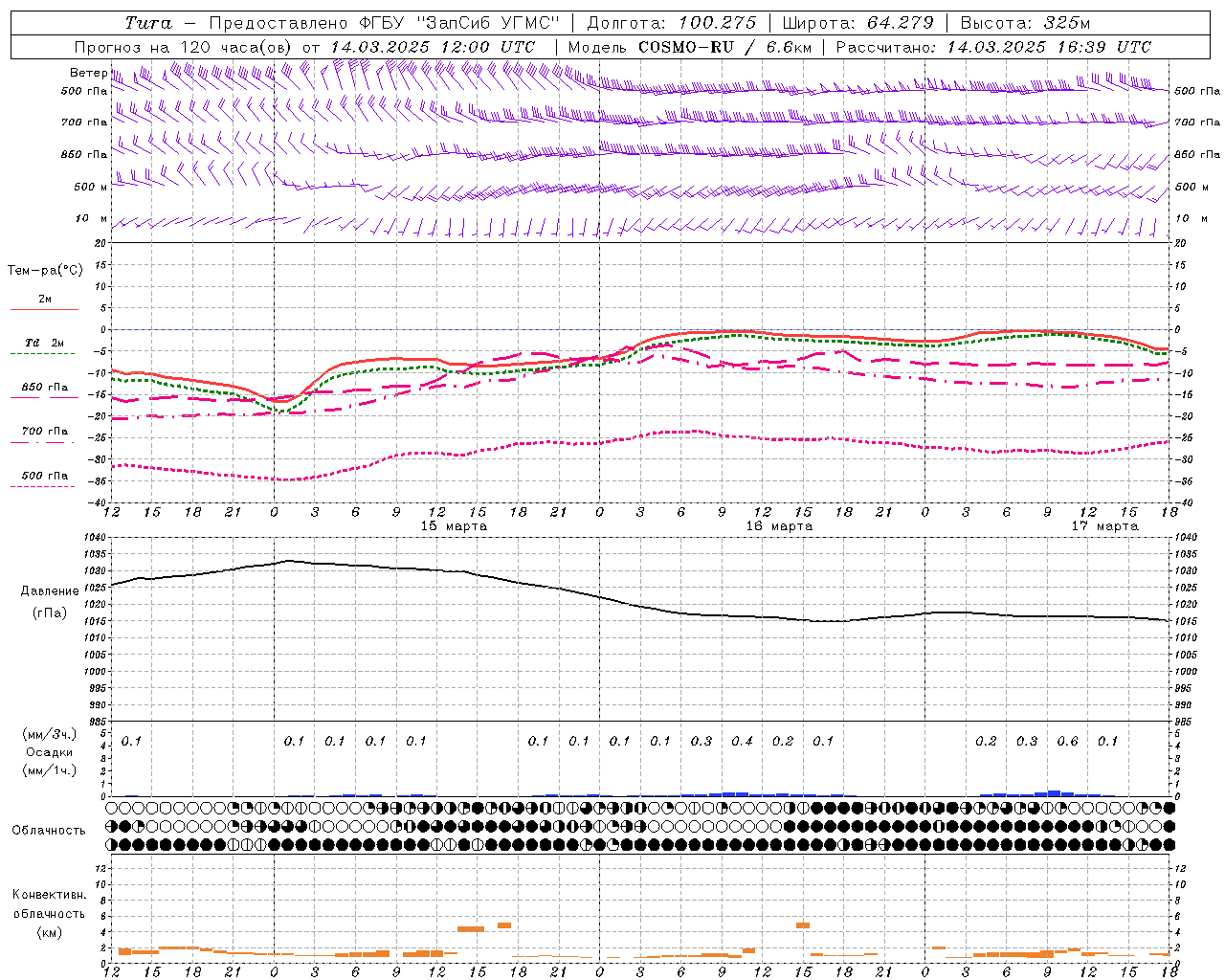This screenshot has width=1225, height=980.
Task: Click the "Td 2м" dew point legend entry
Action: (x=45, y=343)
